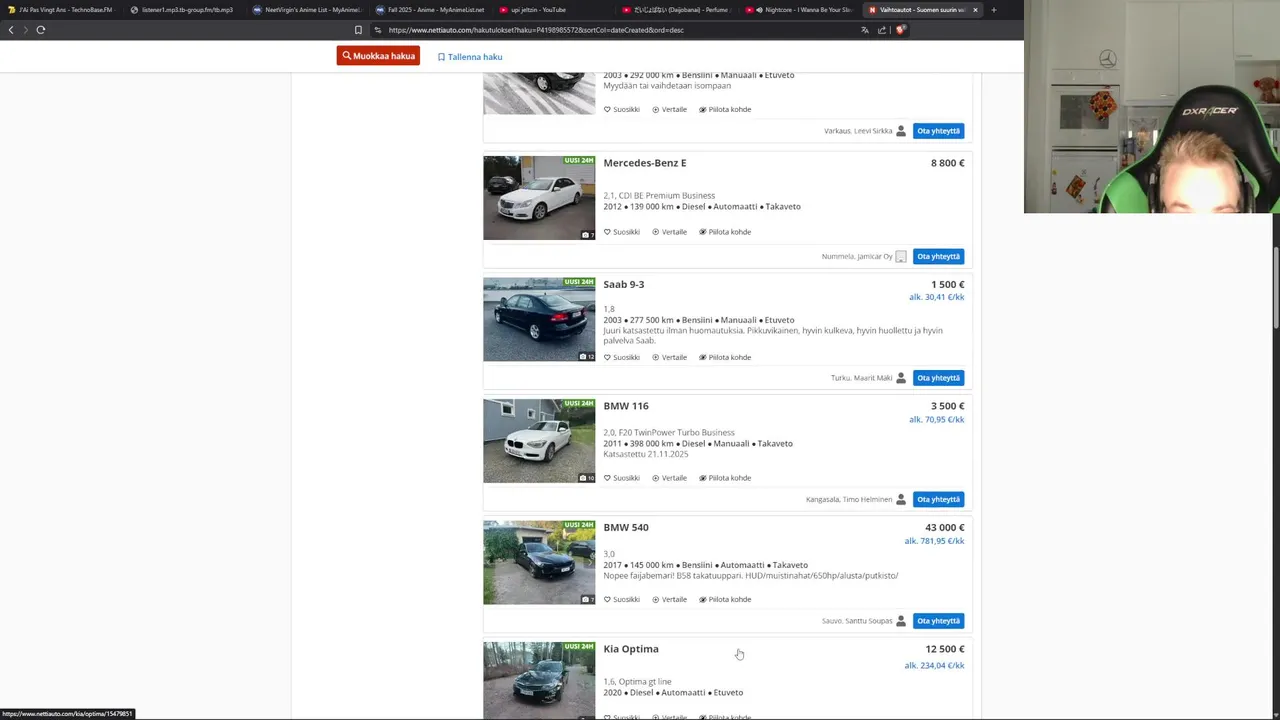Image resolution: width=1280 pixels, height=720 pixels.
Task: Click the 43 000 € BMW 540 price
Action: coord(945,527)
